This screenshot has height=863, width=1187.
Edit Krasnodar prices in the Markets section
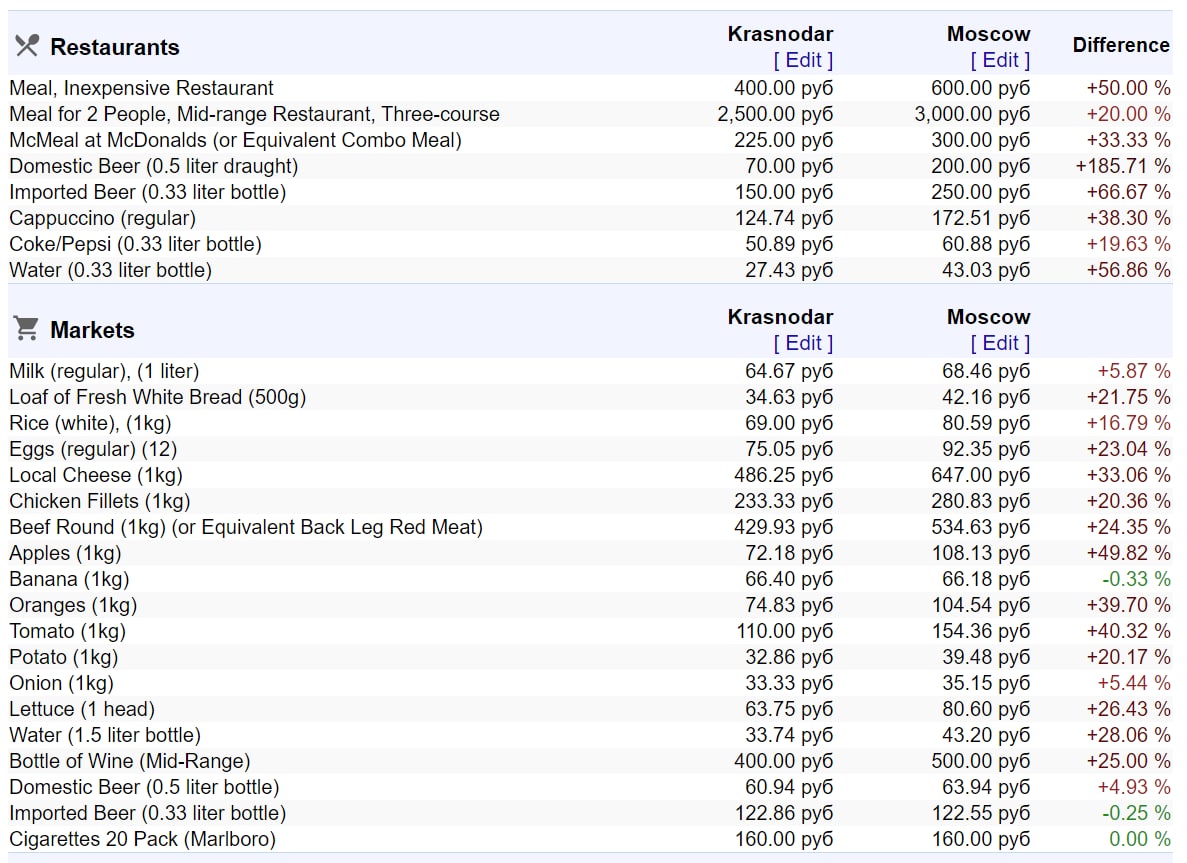pos(802,344)
